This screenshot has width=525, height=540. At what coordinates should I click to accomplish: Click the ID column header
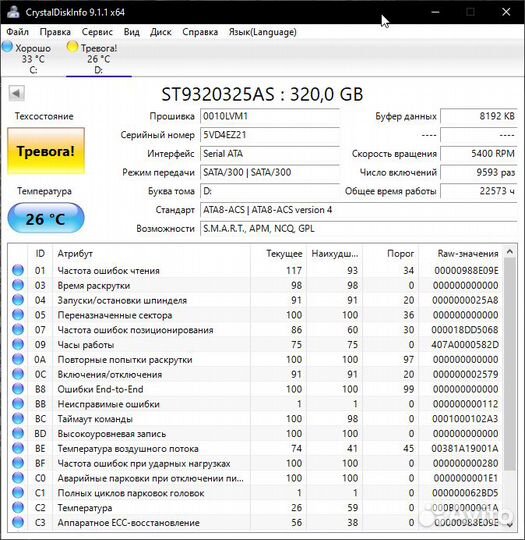(40, 253)
